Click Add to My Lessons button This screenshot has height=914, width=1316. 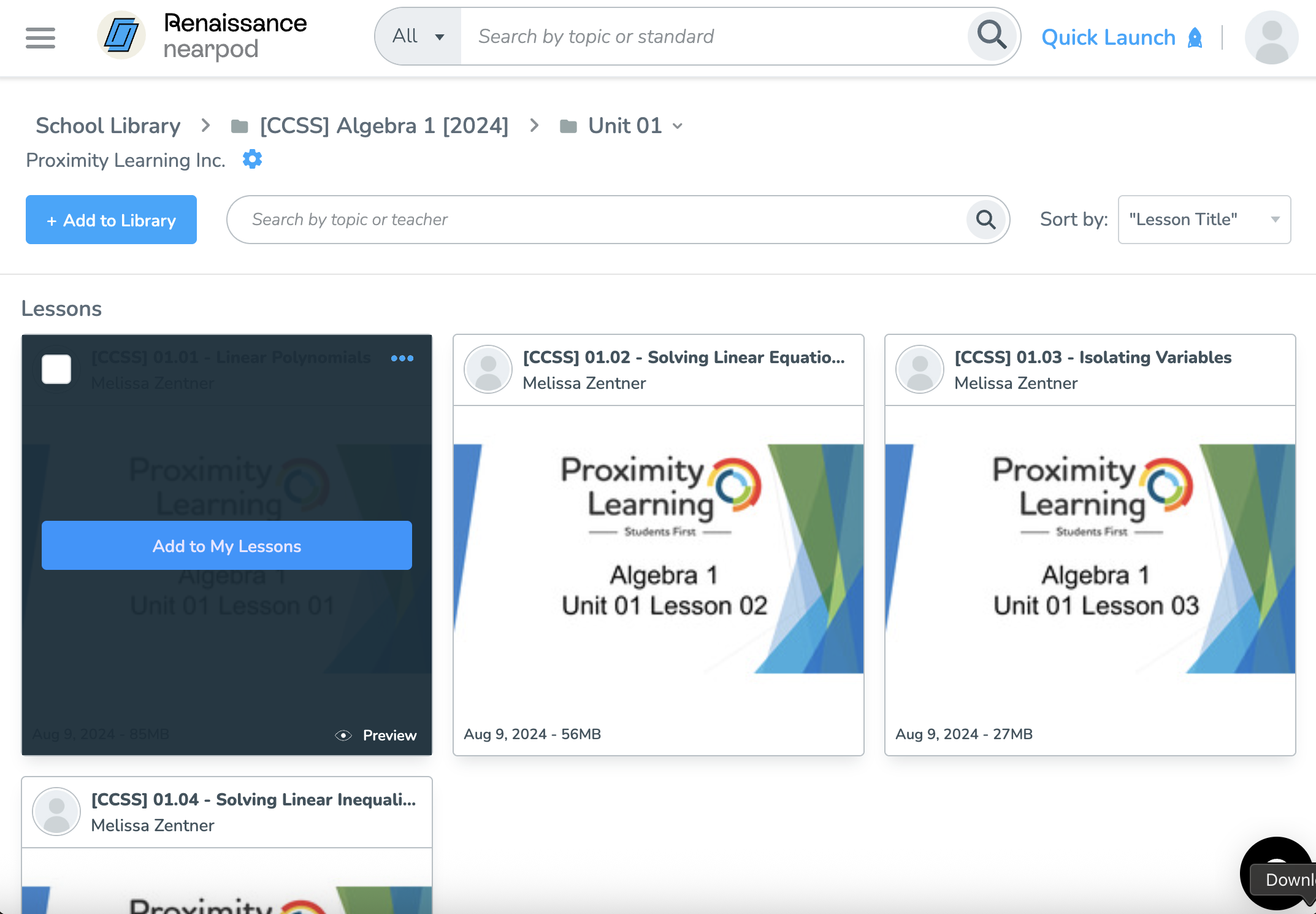pos(227,545)
